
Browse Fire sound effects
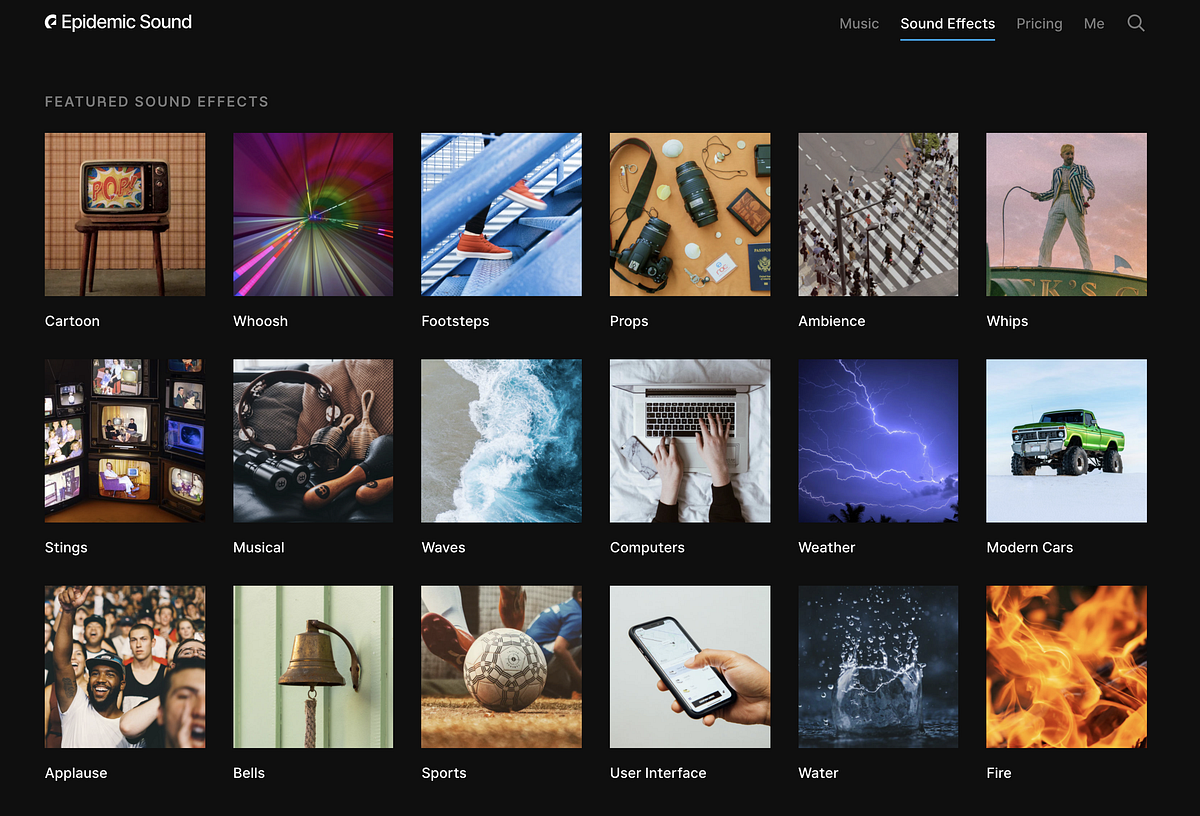coord(1066,666)
